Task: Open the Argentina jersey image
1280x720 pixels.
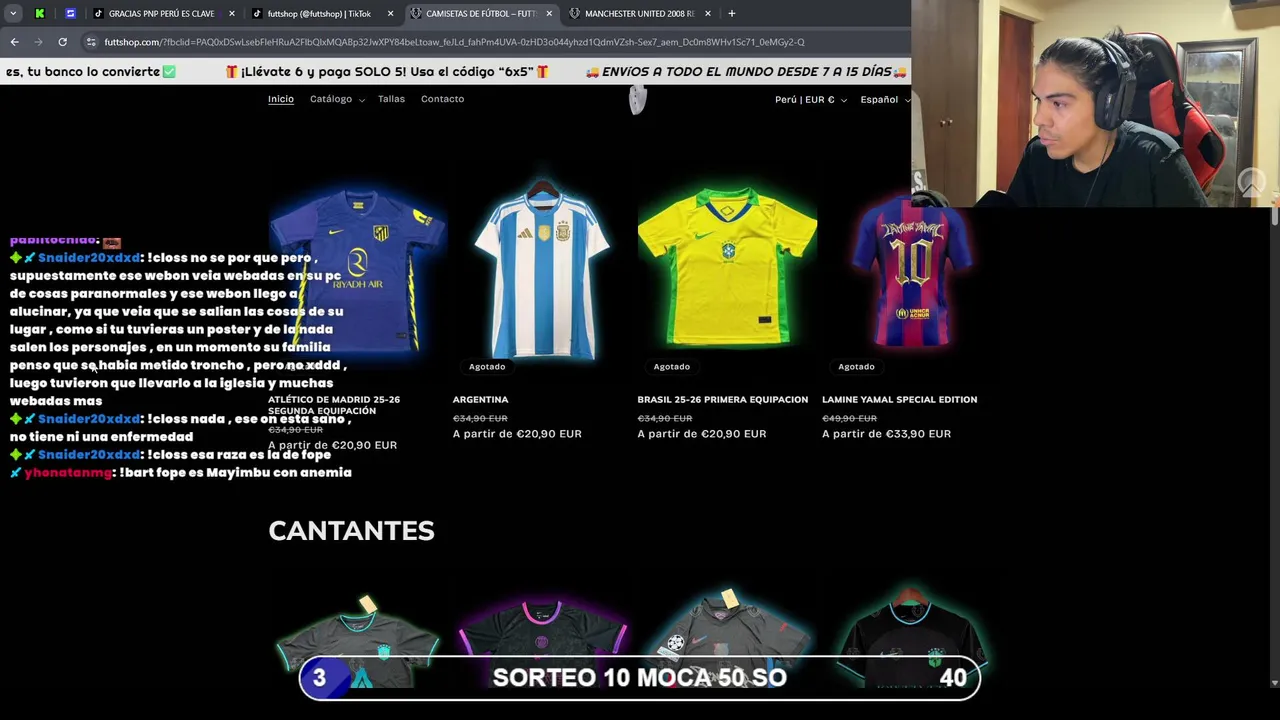Action: [542, 270]
